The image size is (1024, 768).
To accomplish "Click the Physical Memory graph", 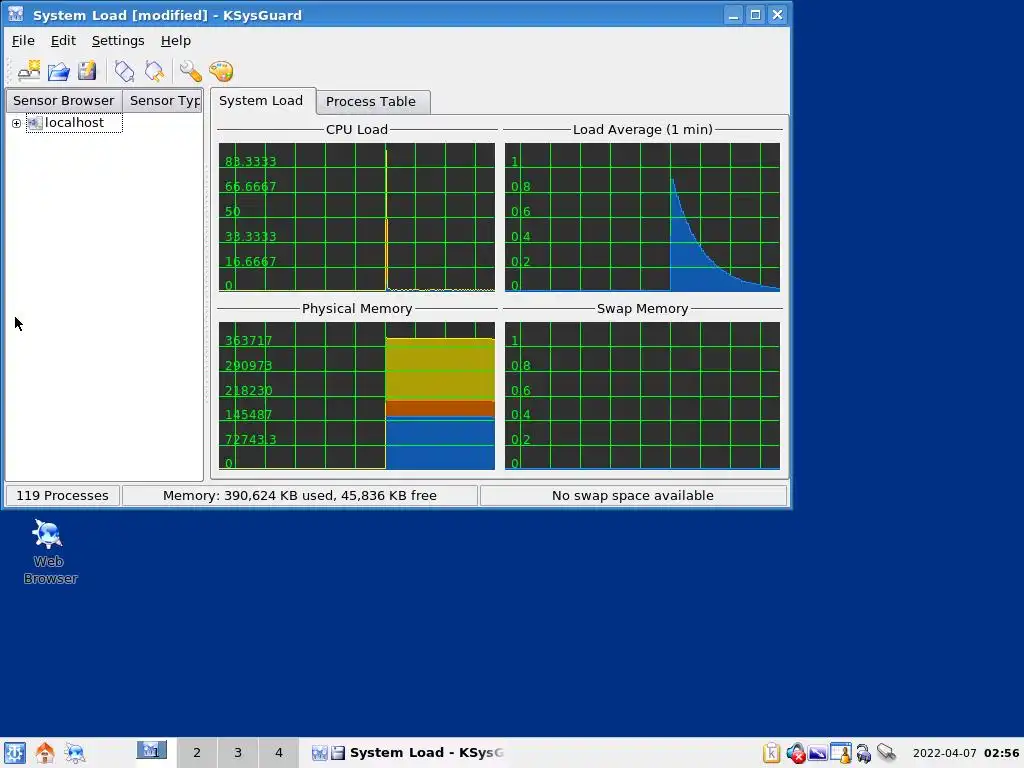I will click(x=357, y=396).
